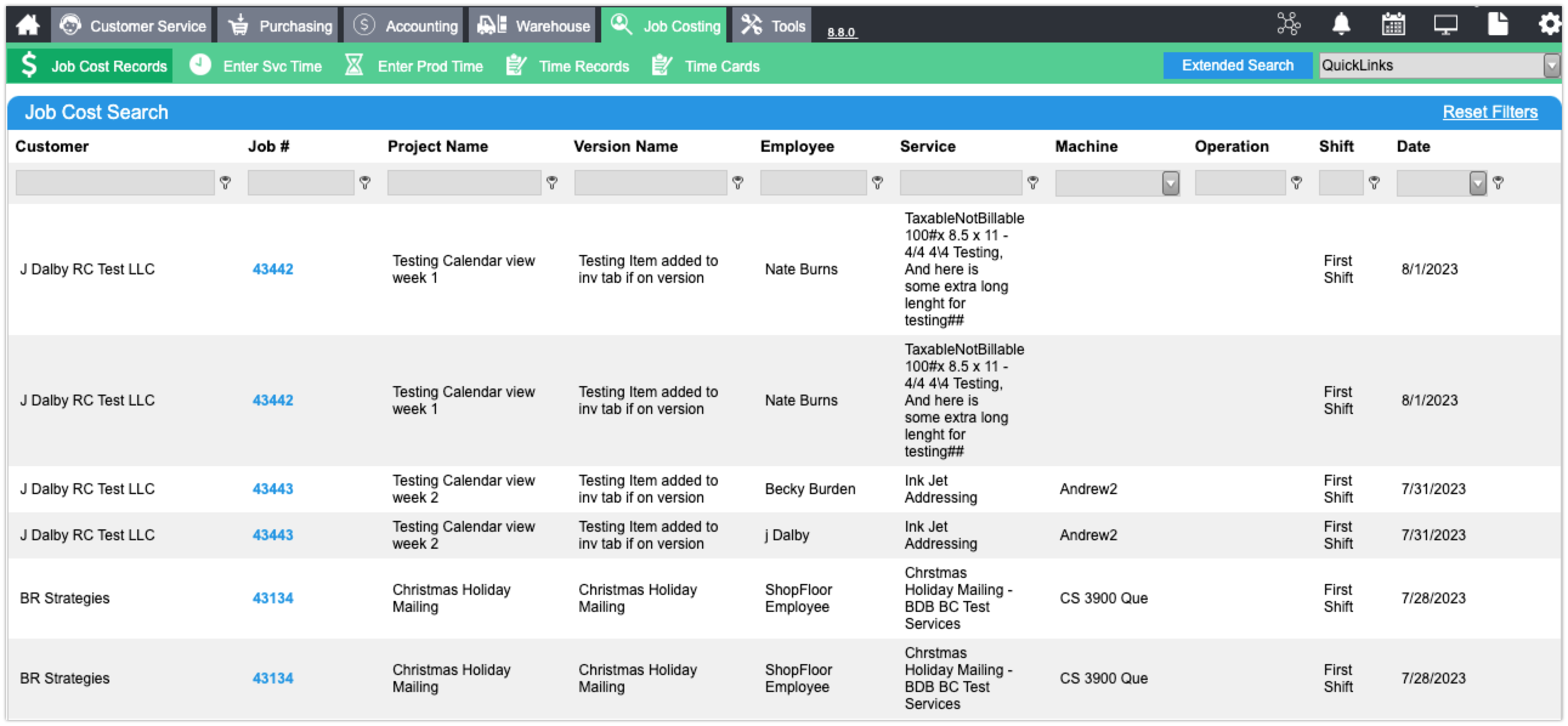1568x726 pixels.
Task: Open Time Cards submenu
Action: point(706,66)
